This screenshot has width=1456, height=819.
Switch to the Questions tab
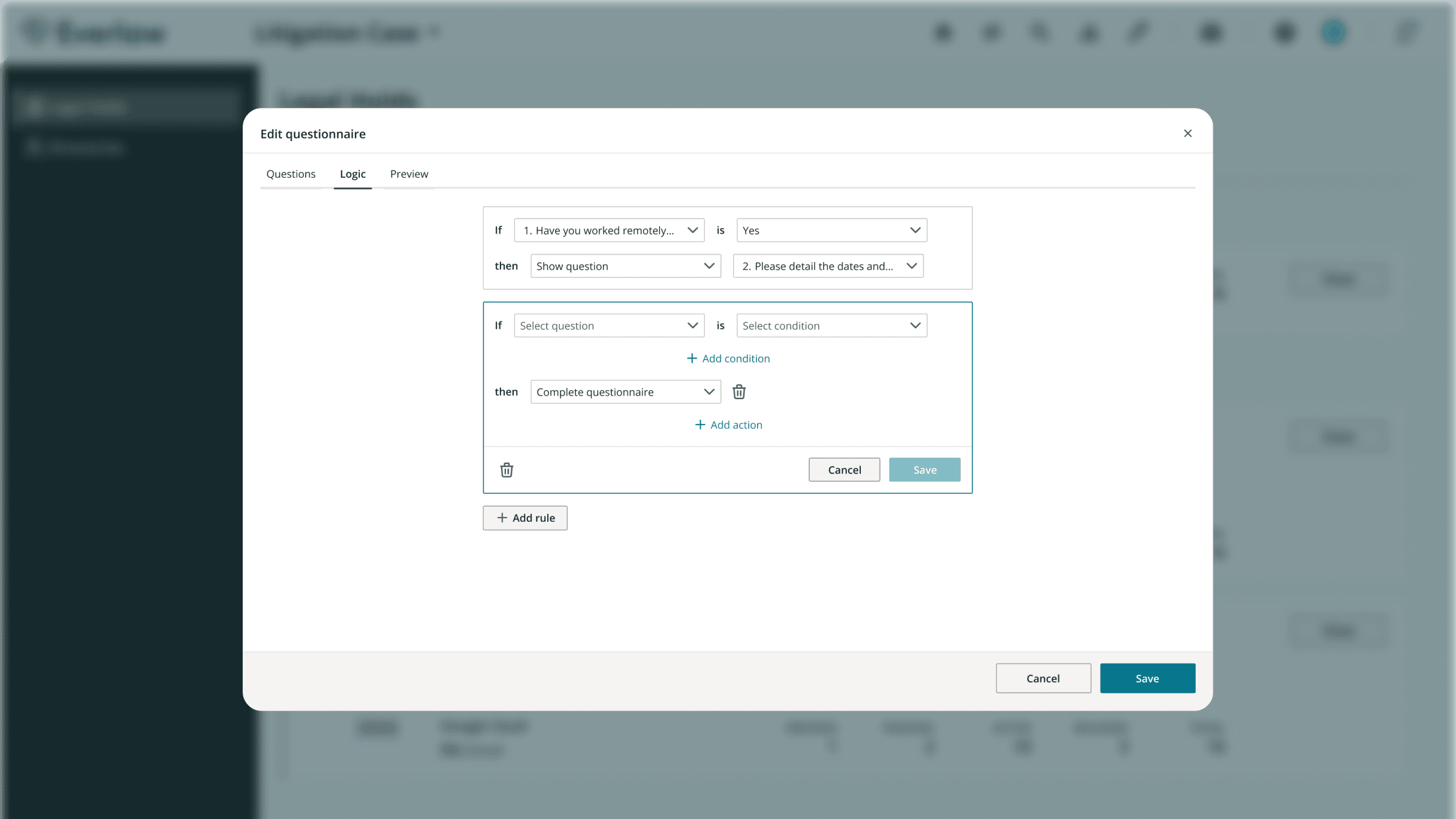[291, 174]
